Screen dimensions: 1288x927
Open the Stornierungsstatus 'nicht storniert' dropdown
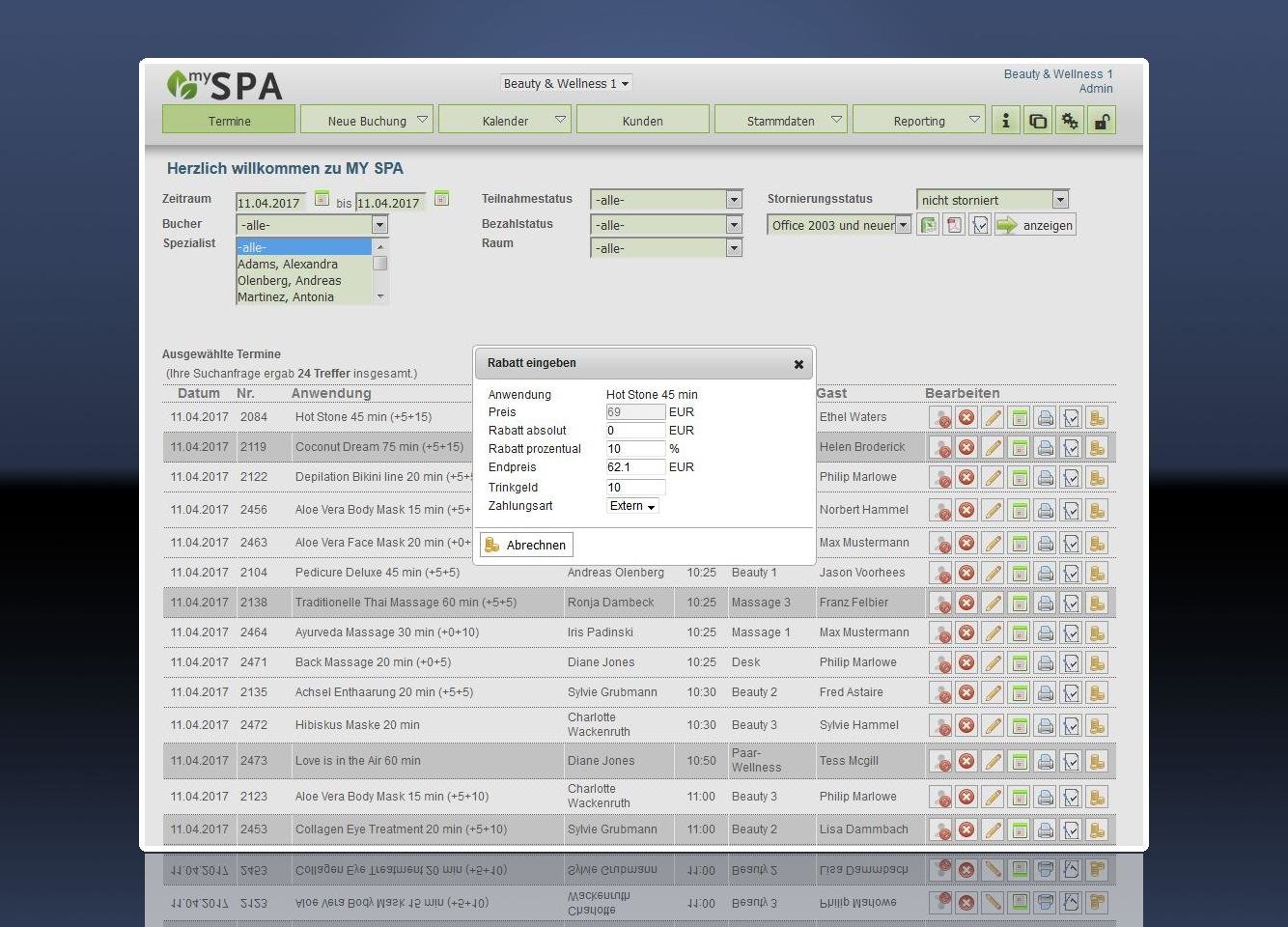[x=1060, y=200]
